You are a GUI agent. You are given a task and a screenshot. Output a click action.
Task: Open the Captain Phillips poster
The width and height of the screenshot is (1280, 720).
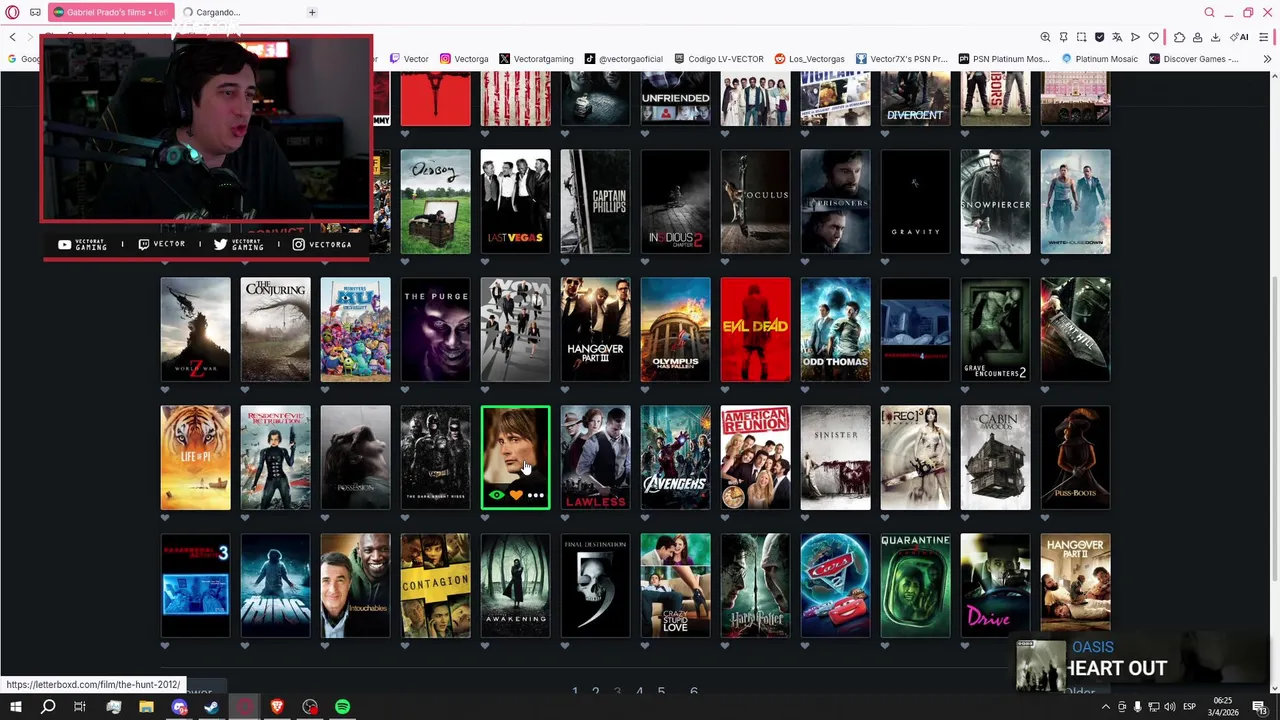(x=595, y=202)
